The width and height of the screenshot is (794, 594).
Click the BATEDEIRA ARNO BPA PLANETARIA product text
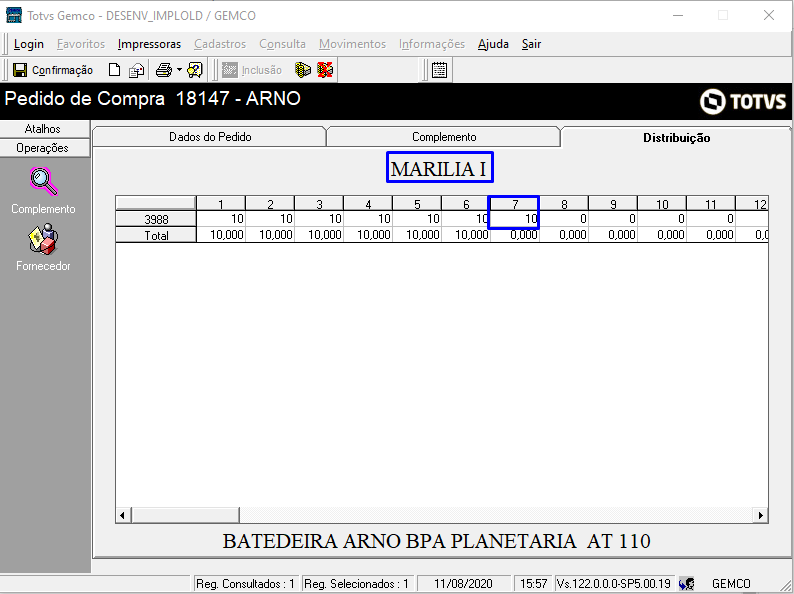(436, 541)
